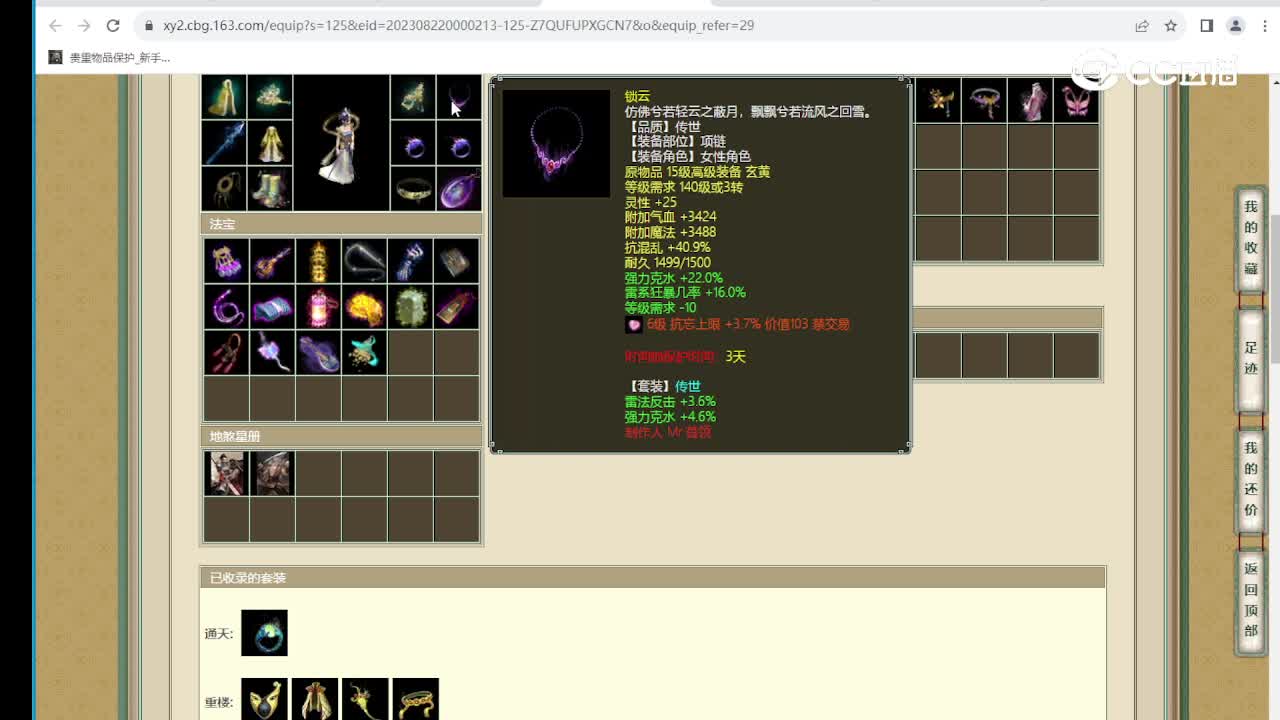Screen dimensions: 1280x720
Task: Click the 地煞星册 section header
Action: (x=341, y=436)
